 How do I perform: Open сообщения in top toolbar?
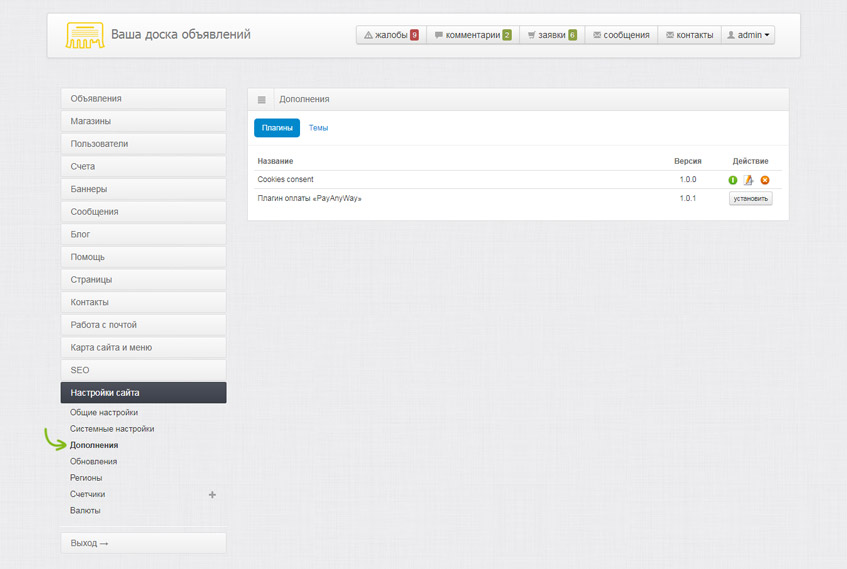621,35
